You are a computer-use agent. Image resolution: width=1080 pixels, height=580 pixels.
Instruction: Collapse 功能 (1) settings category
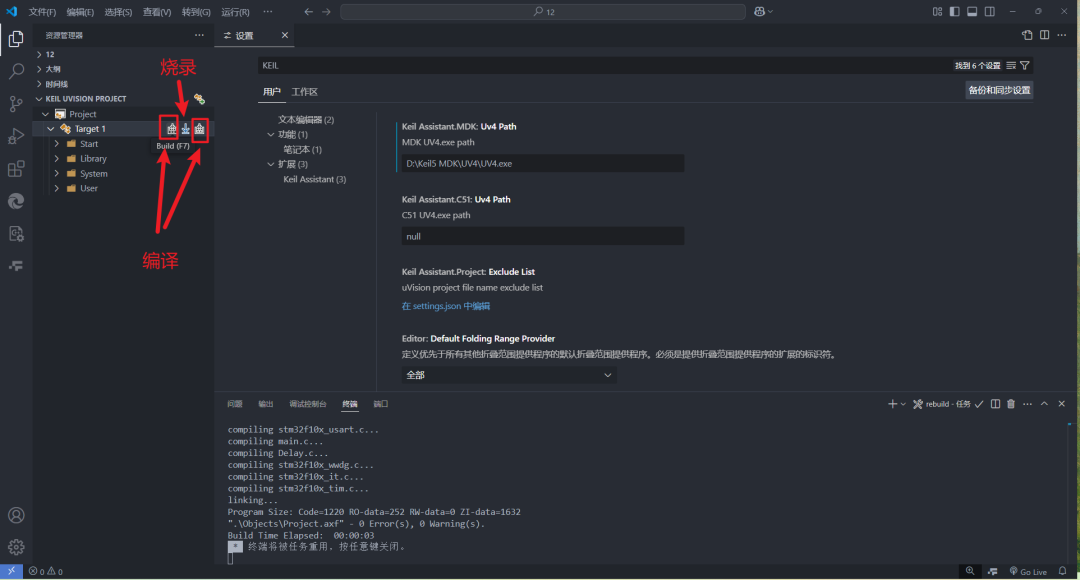pyautogui.click(x=271, y=134)
